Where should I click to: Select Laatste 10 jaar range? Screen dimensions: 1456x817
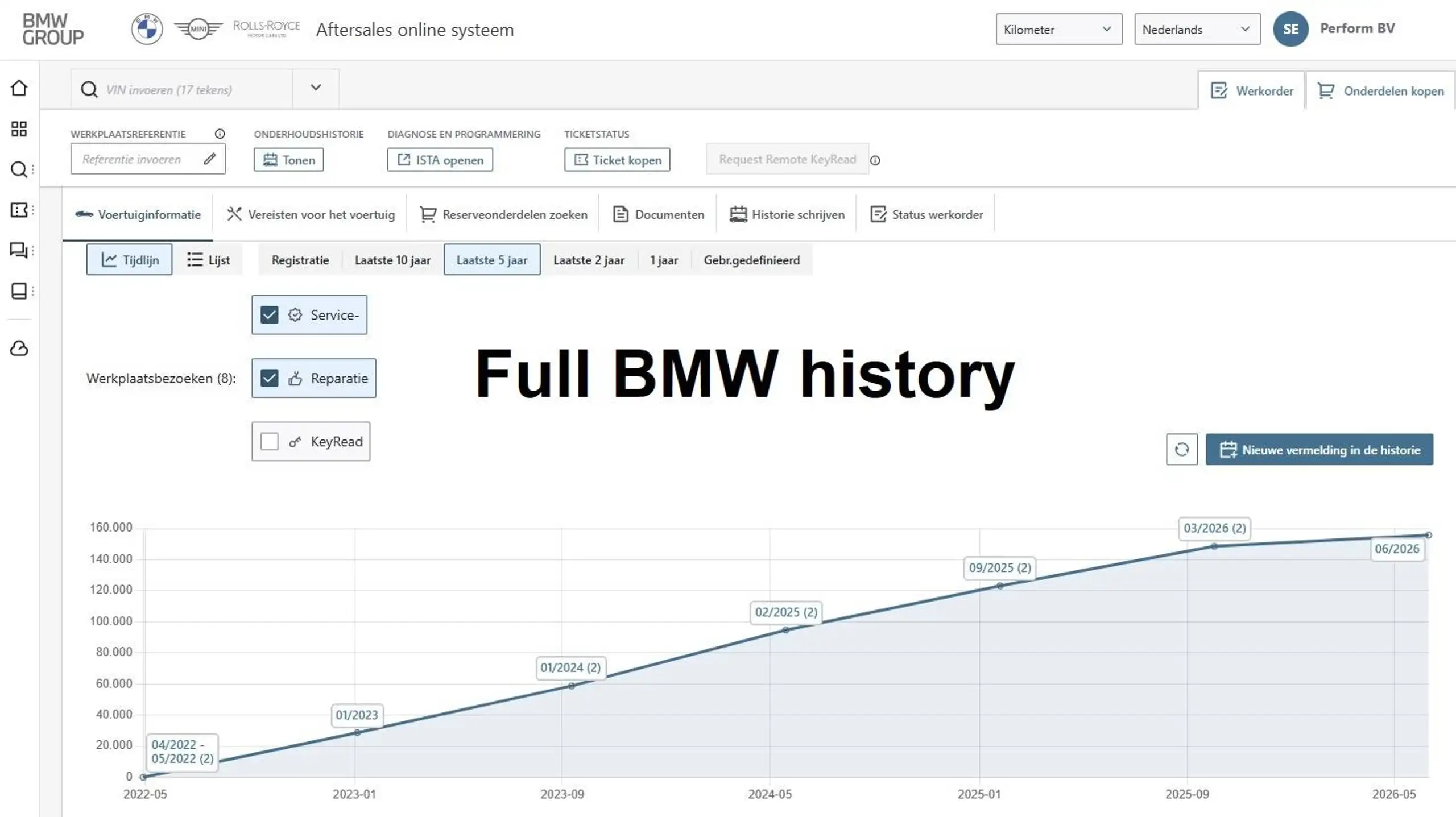pyautogui.click(x=392, y=260)
